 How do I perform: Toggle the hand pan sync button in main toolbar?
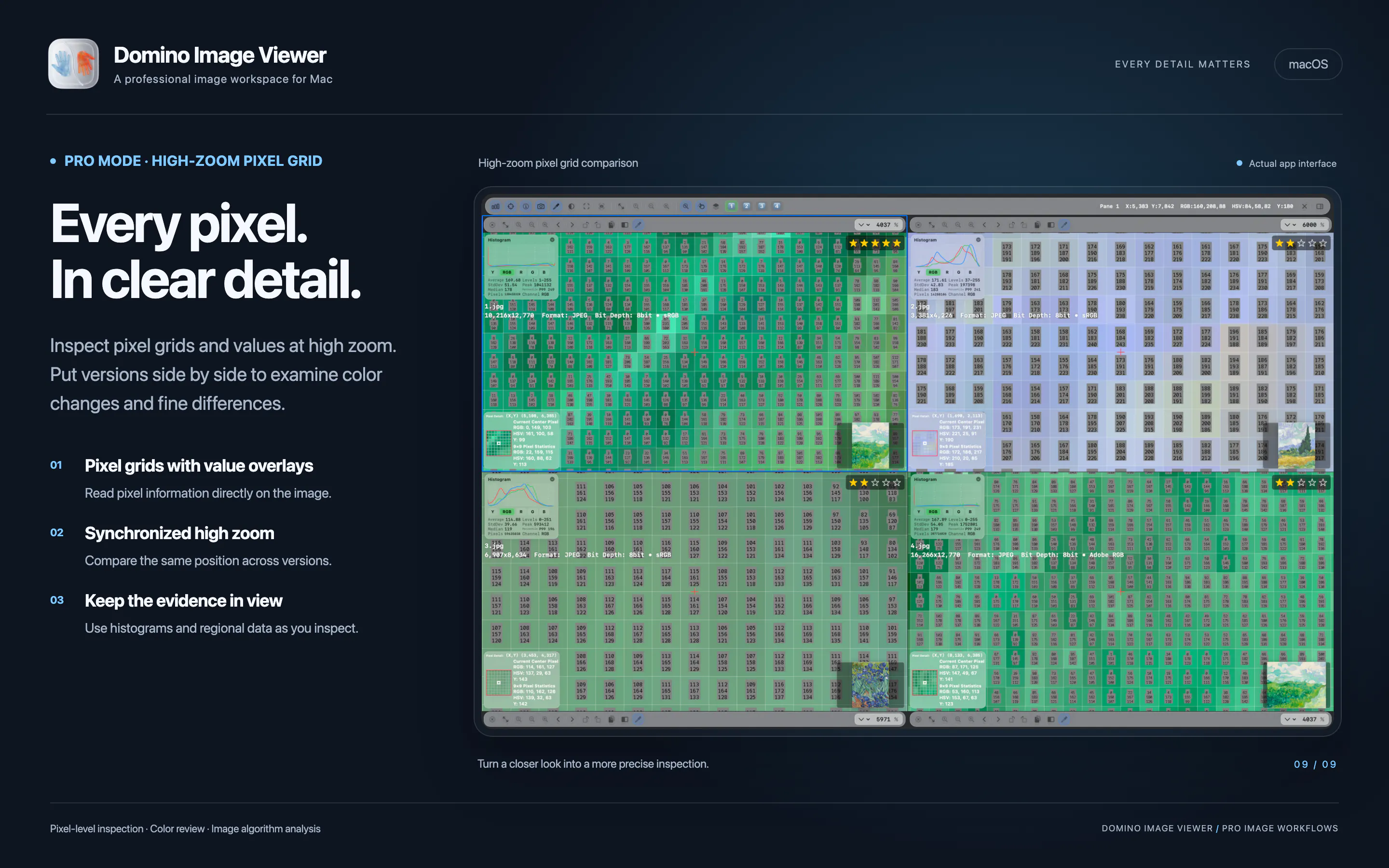701,206
